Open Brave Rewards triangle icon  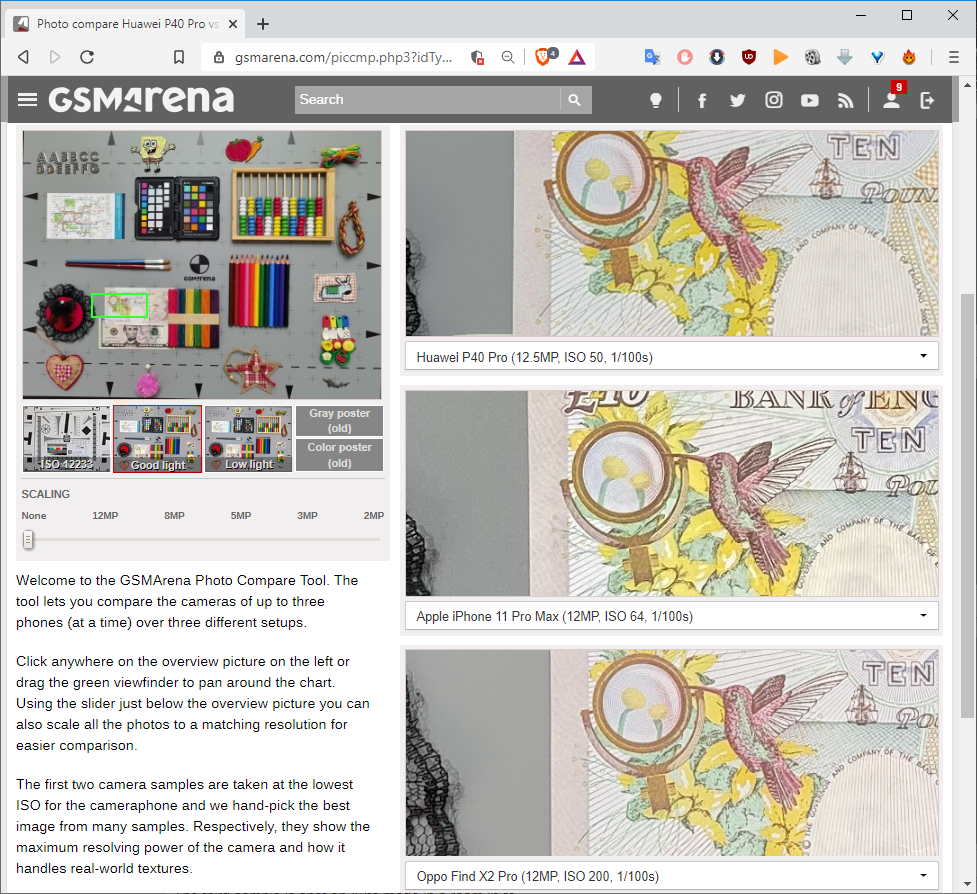click(577, 57)
